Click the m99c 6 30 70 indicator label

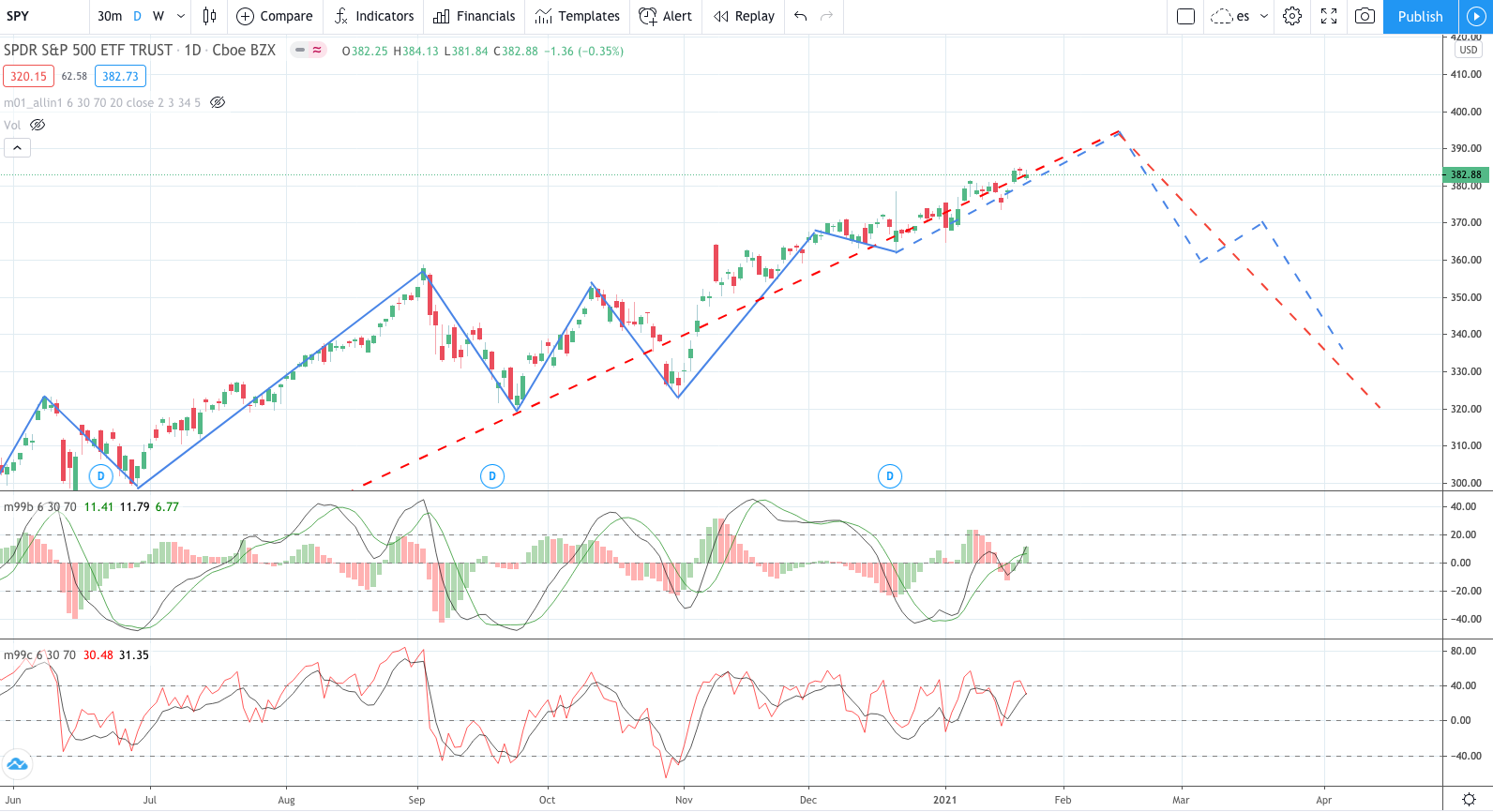pos(39,654)
